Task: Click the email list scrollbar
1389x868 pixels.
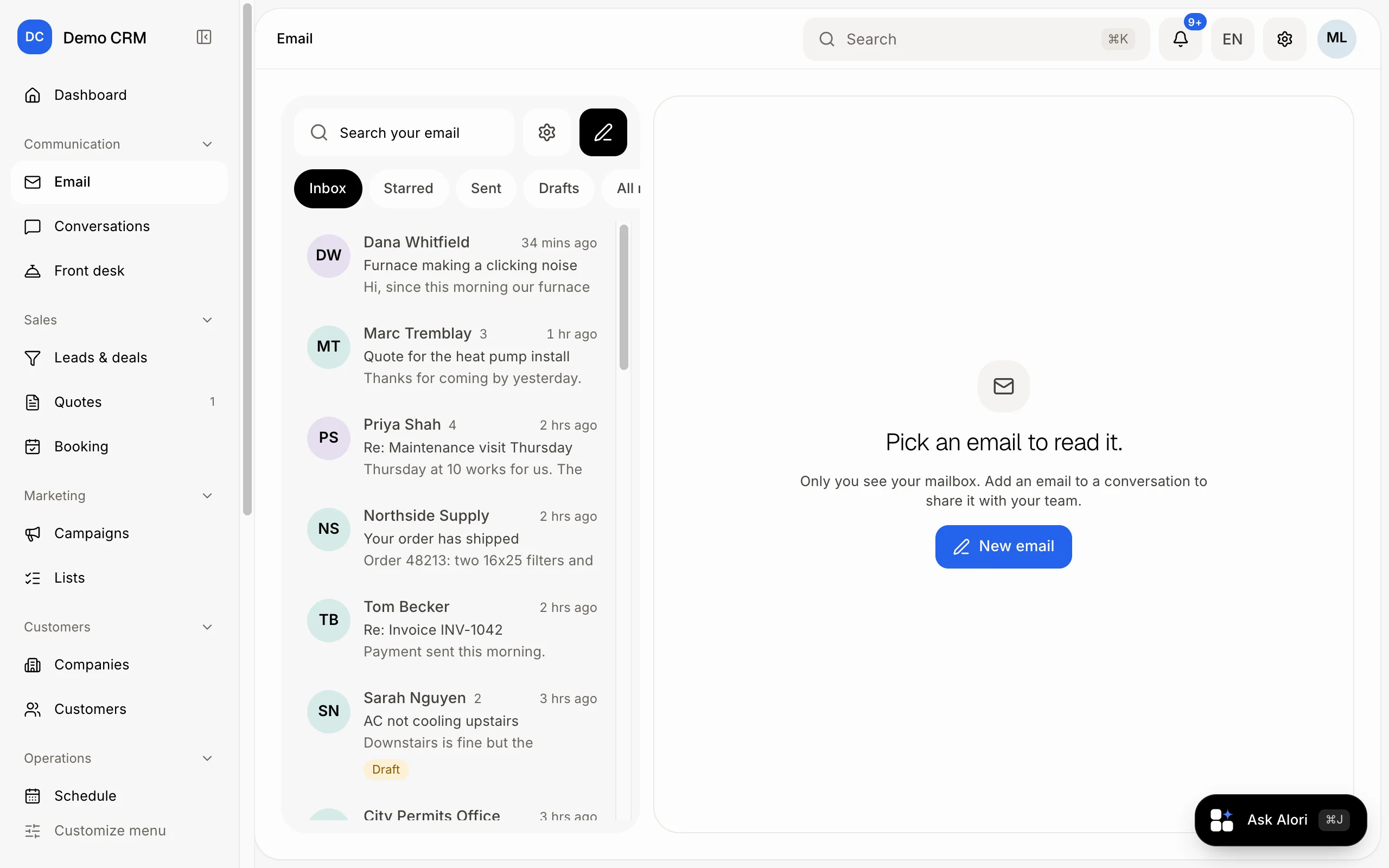Action: click(x=624, y=297)
